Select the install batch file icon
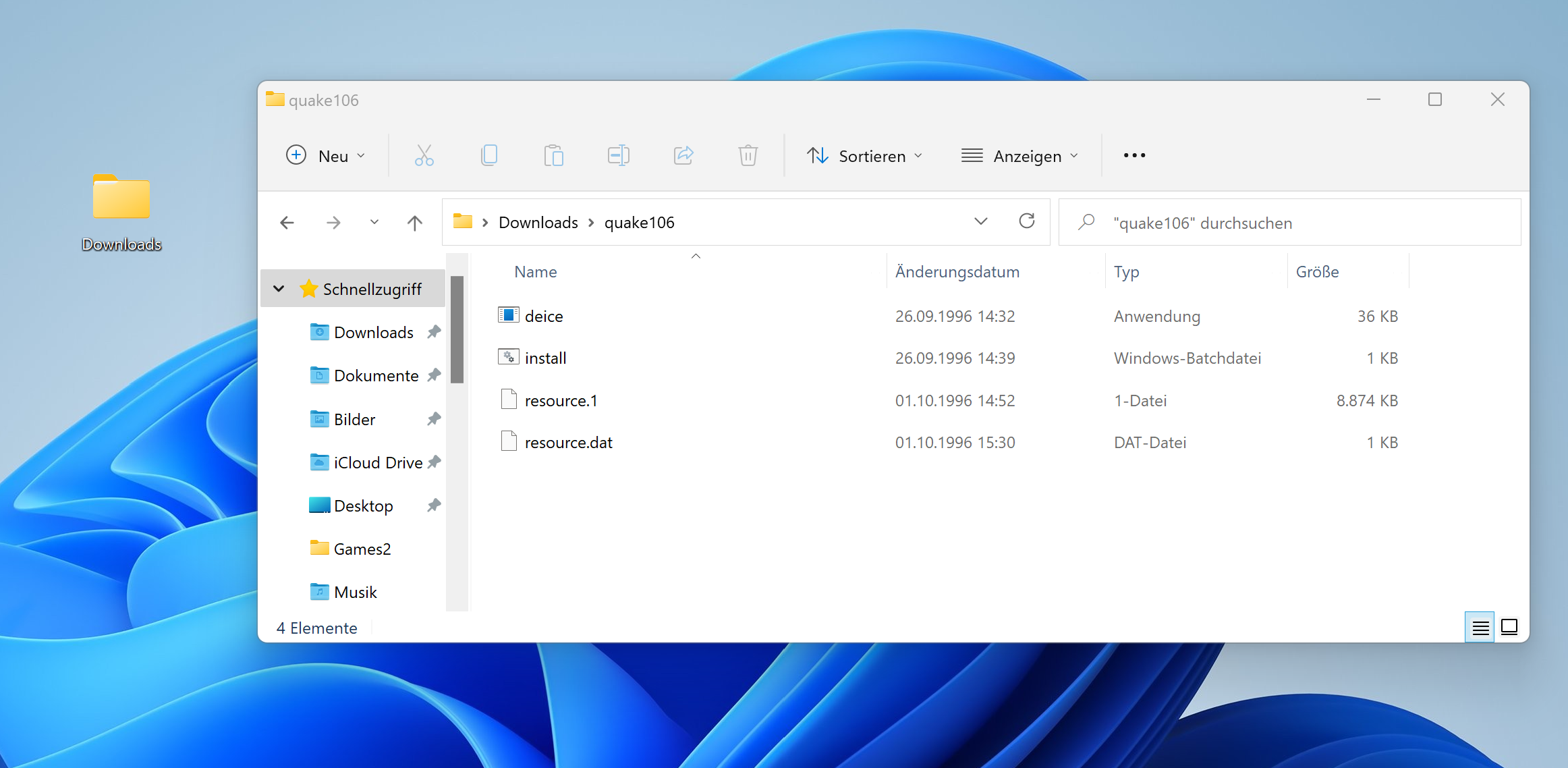Image resolution: width=1568 pixels, height=768 pixels. click(x=509, y=357)
